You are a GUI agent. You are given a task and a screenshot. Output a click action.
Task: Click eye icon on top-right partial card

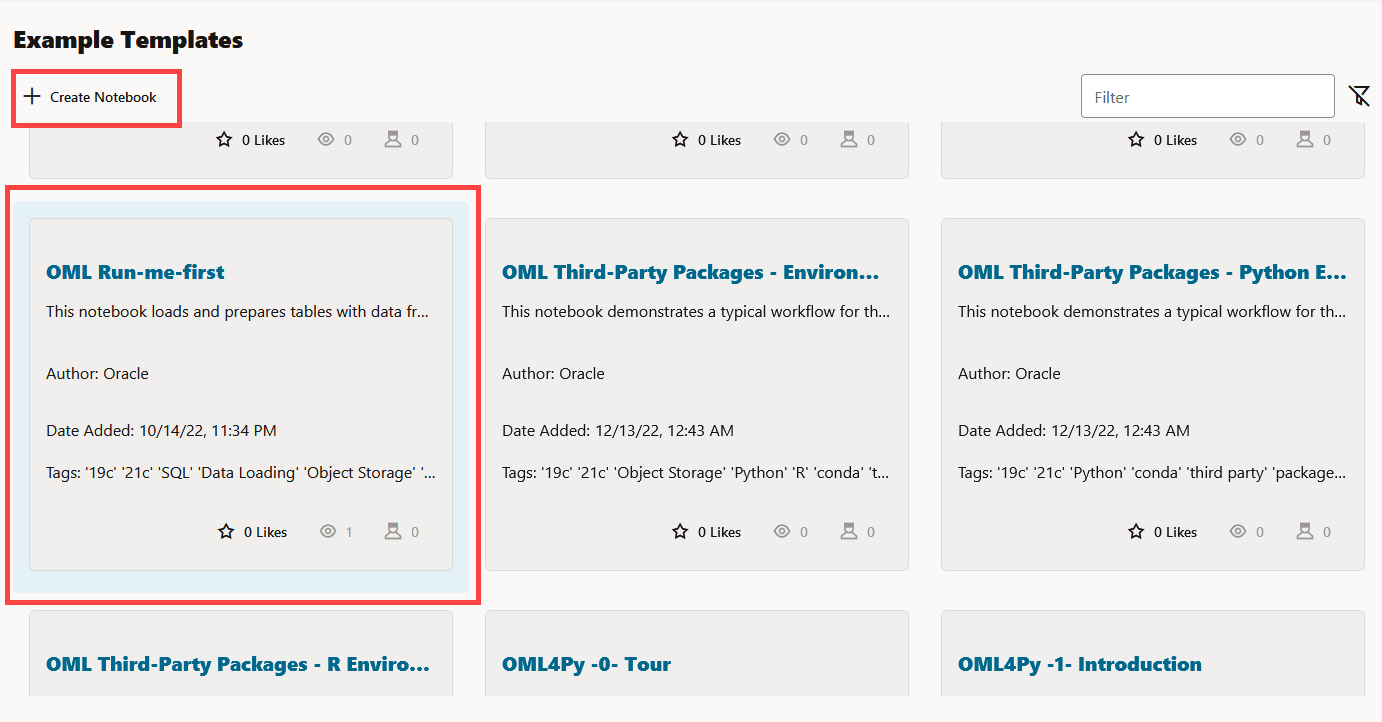1238,140
